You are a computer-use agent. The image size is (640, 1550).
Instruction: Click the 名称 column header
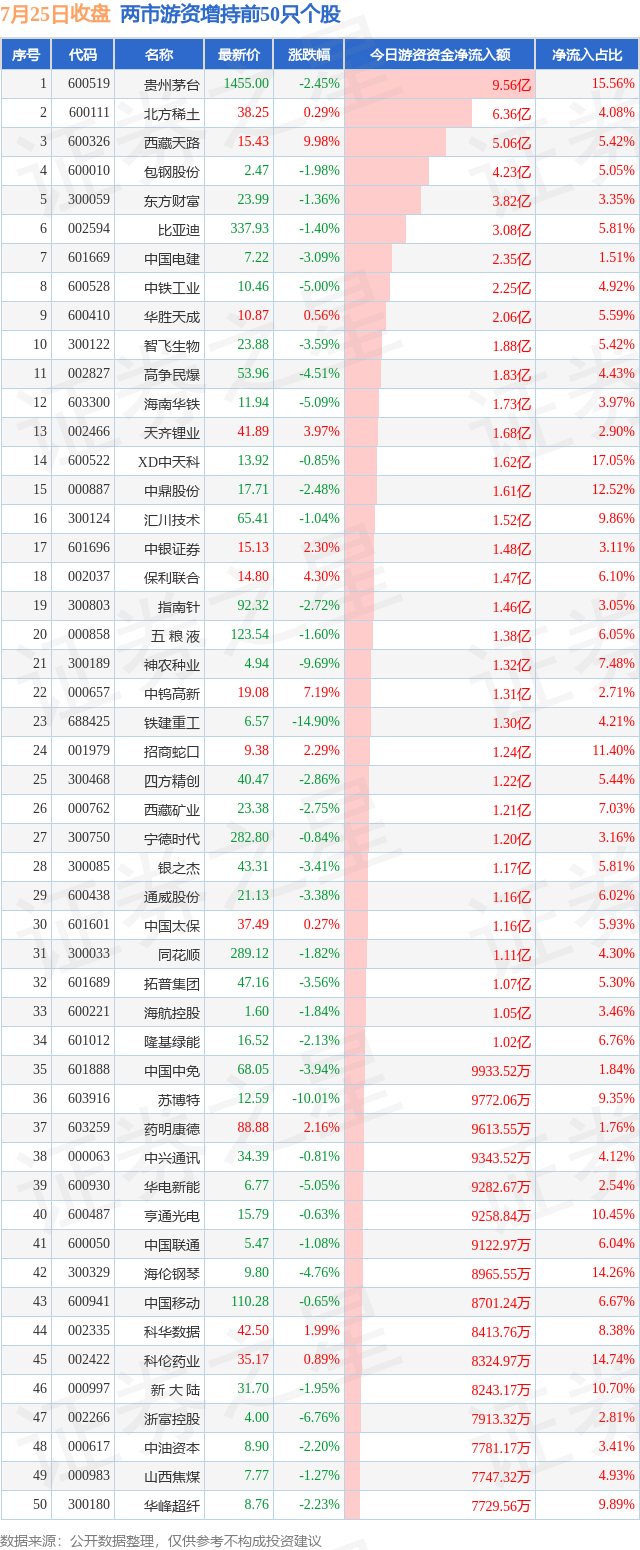click(x=159, y=55)
